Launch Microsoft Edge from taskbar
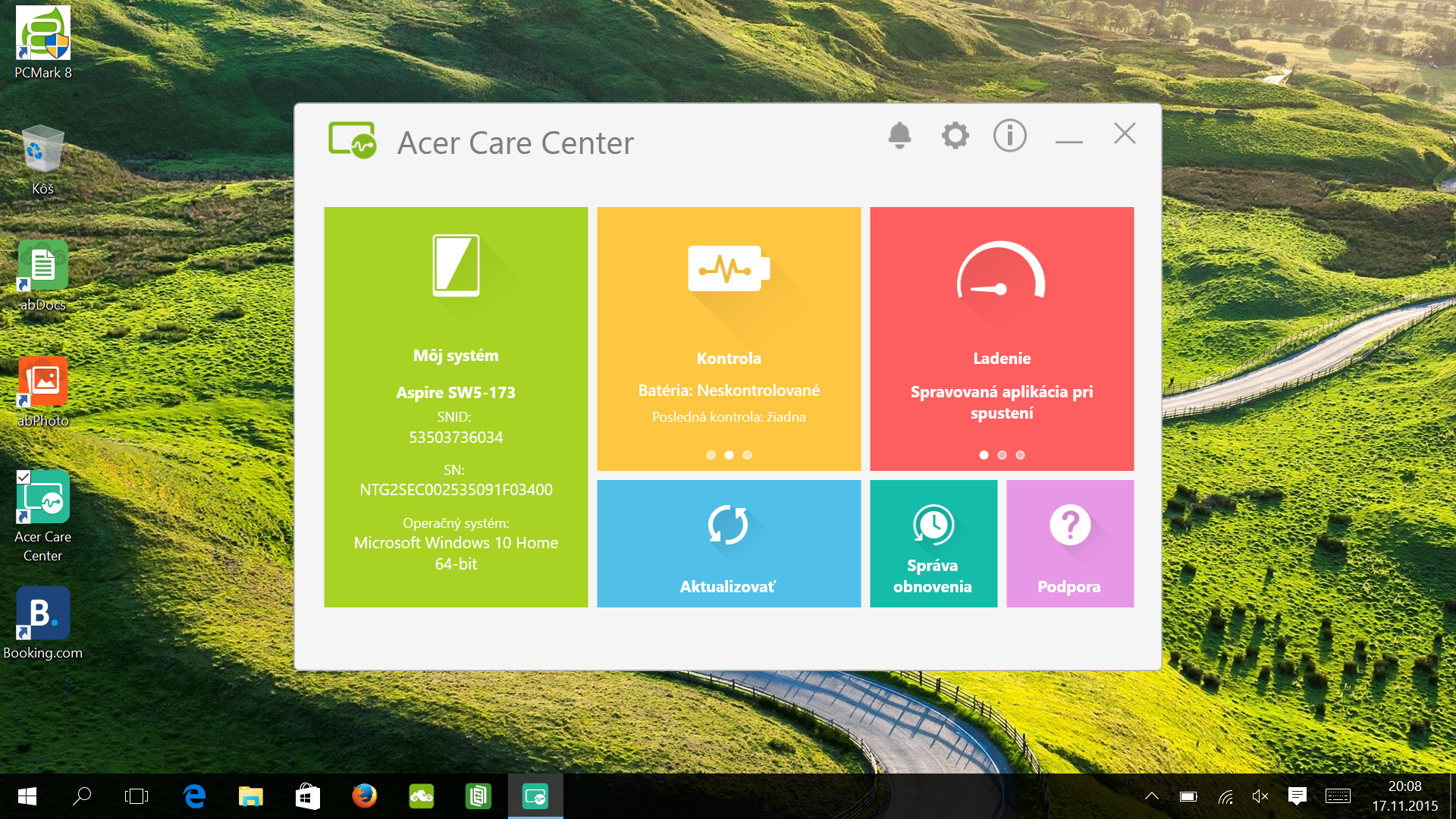 click(194, 796)
